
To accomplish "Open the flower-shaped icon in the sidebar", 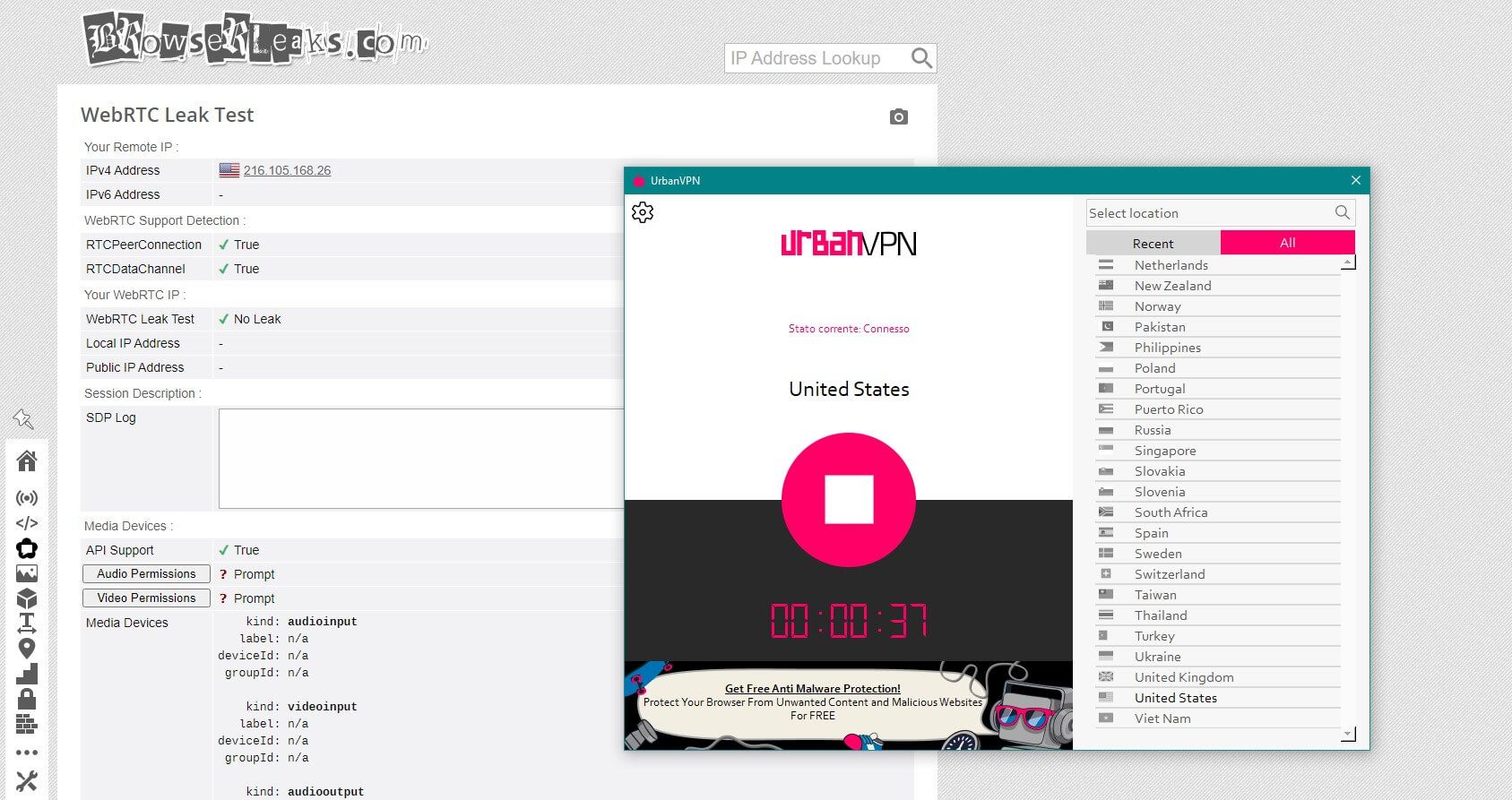I will [x=27, y=548].
